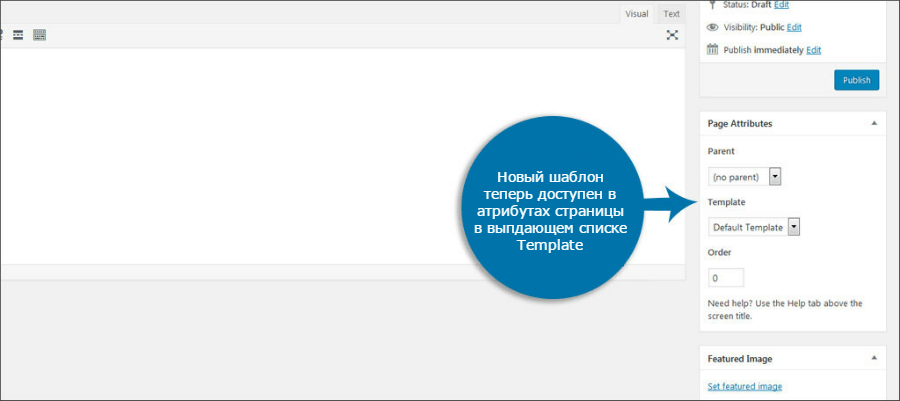This screenshot has height=401, width=900.
Task: Edit the Public visibility setting
Action: pos(794,27)
